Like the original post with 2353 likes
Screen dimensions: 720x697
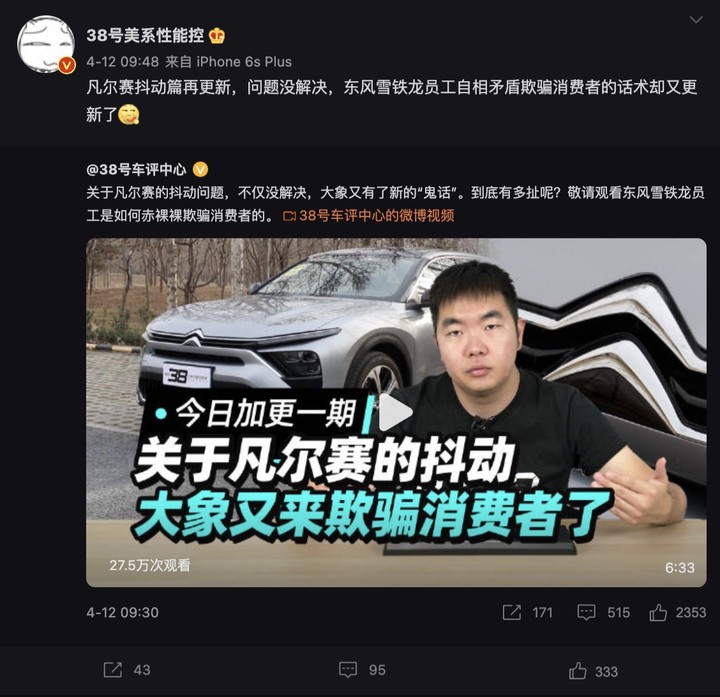(x=677, y=613)
